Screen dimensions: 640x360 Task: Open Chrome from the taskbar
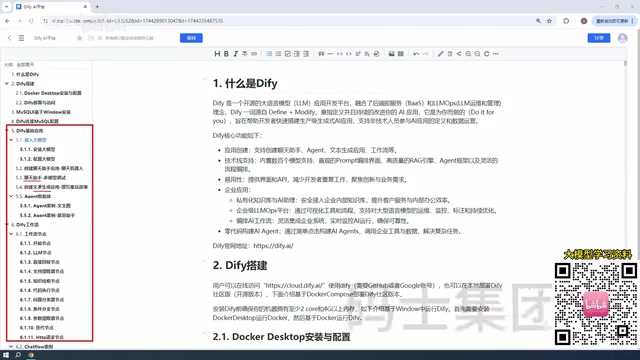[x=31, y=355]
